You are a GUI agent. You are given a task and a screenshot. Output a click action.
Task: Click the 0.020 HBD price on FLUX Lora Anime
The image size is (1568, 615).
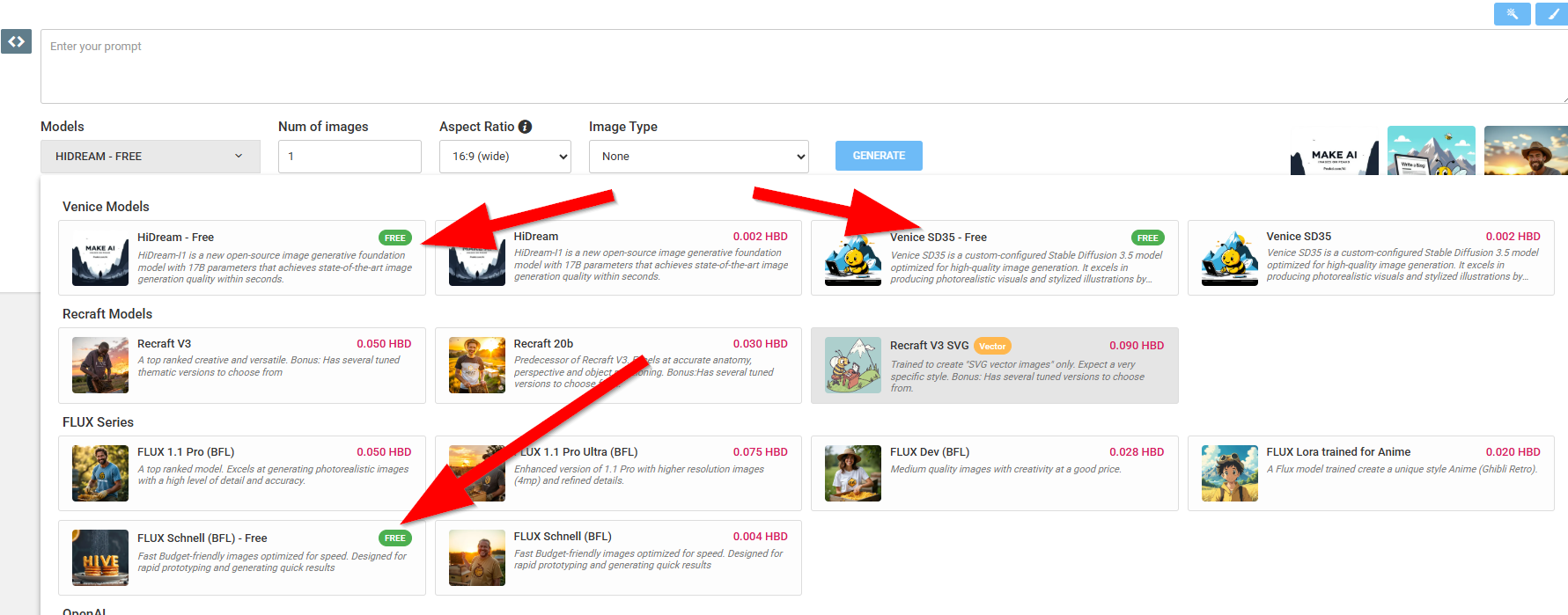pos(1513,452)
